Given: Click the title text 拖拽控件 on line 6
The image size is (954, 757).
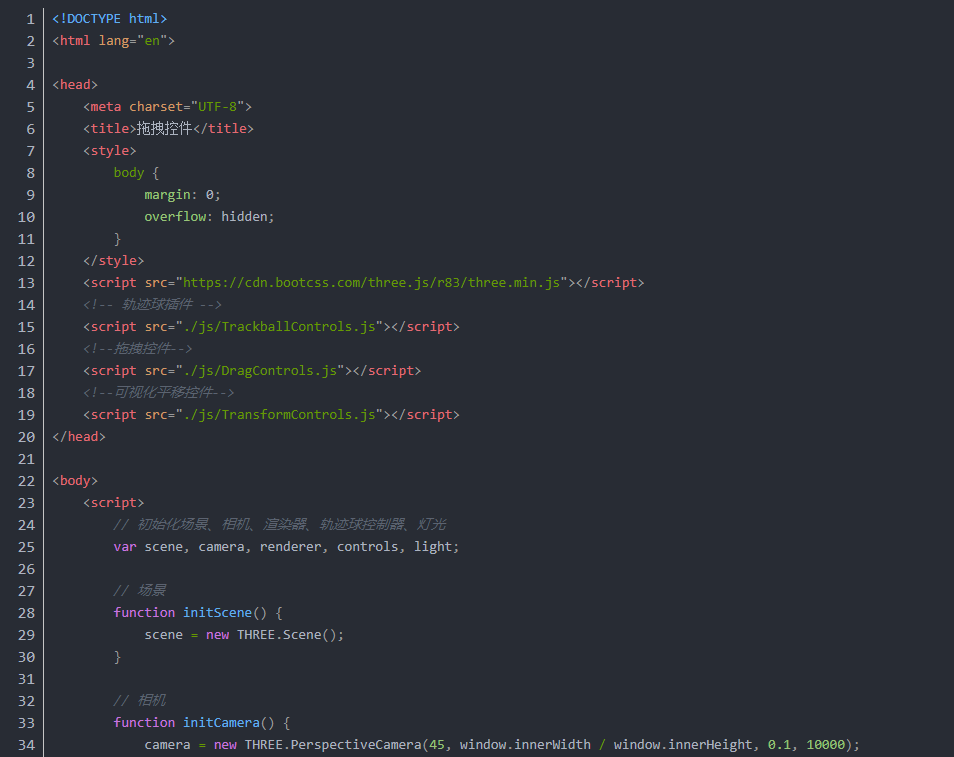Looking at the screenshot, I should tap(164, 128).
